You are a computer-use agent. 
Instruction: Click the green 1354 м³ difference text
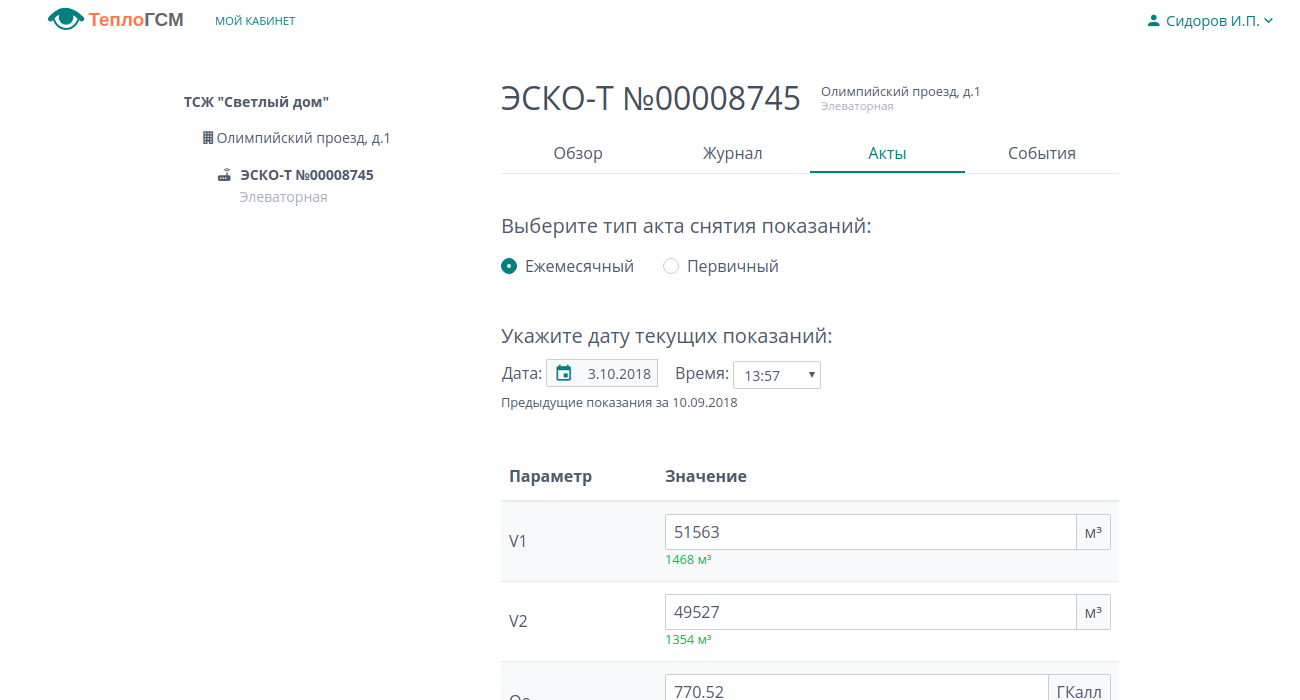pyautogui.click(x=688, y=640)
